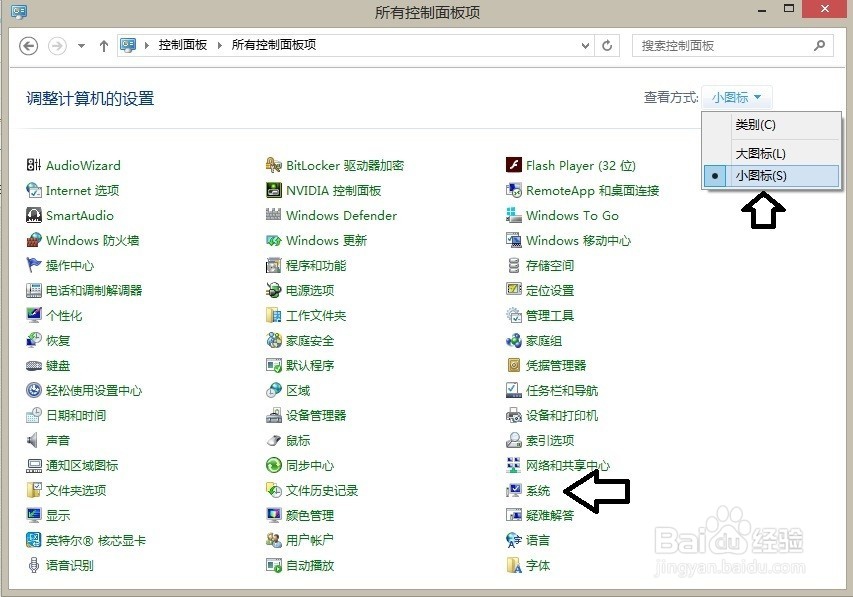Click the 存储空间 drives icon
This screenshot has width=853, height=597.
pyautogui.click(x=514, y=265)
